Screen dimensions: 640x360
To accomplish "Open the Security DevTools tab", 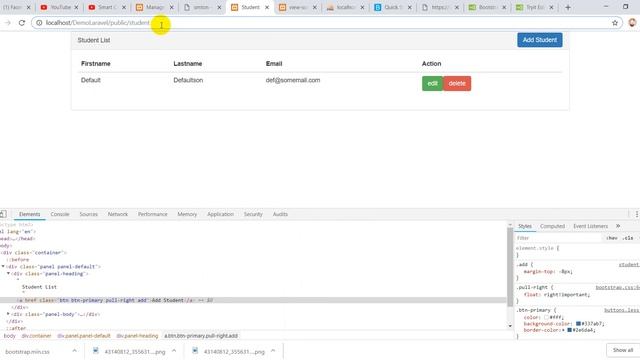I will 253,214.
